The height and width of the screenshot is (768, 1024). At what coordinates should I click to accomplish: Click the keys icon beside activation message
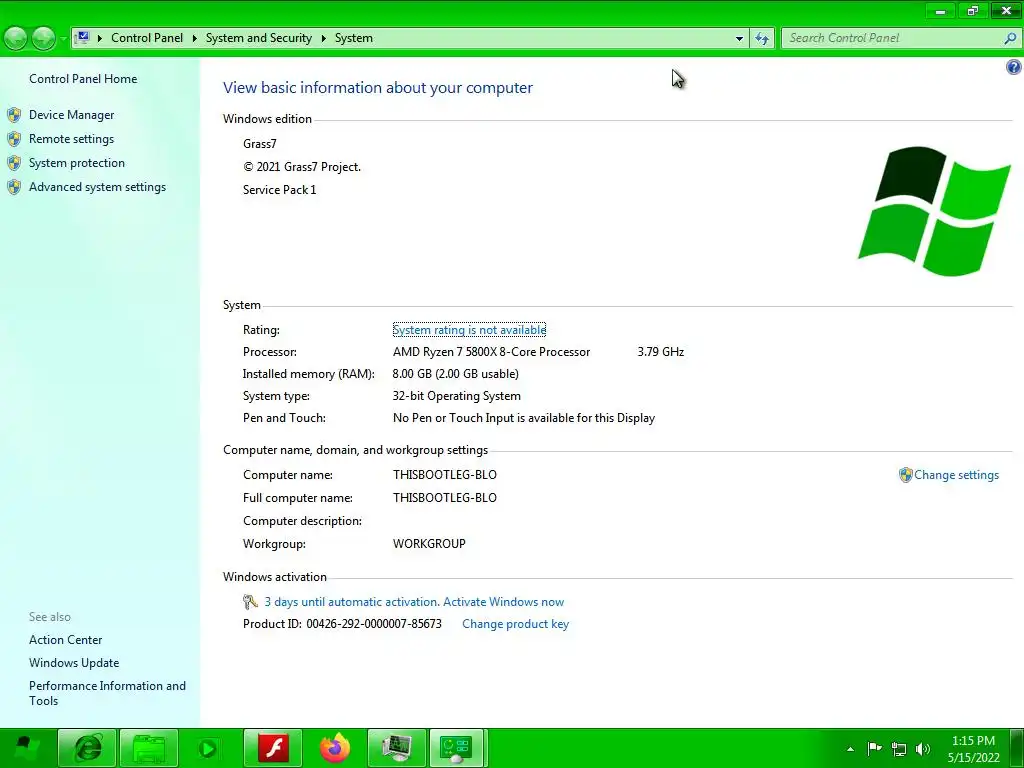tap(250, 601)
